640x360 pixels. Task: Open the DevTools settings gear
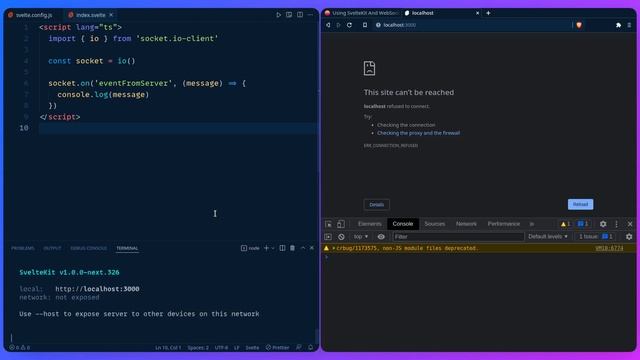coord(603,224)
